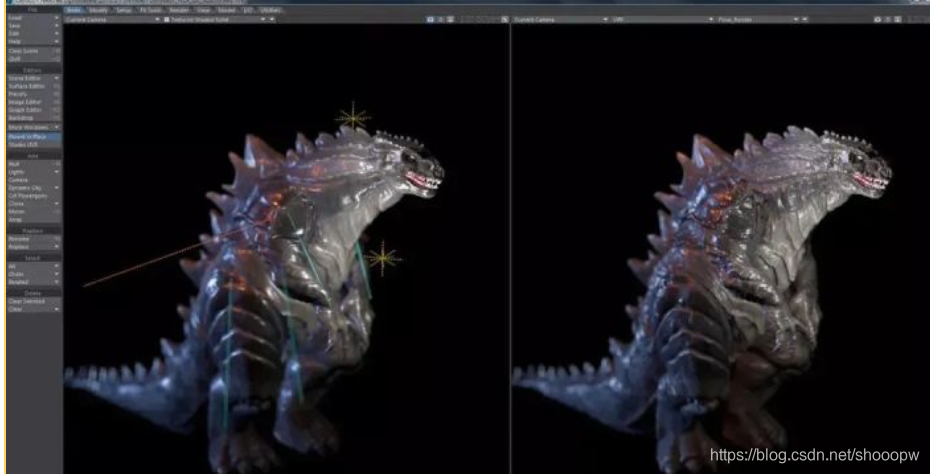Open the Clone dropdown
This screenshot has width=930, height=474.
pyautogui.click(x=34, y=203)
